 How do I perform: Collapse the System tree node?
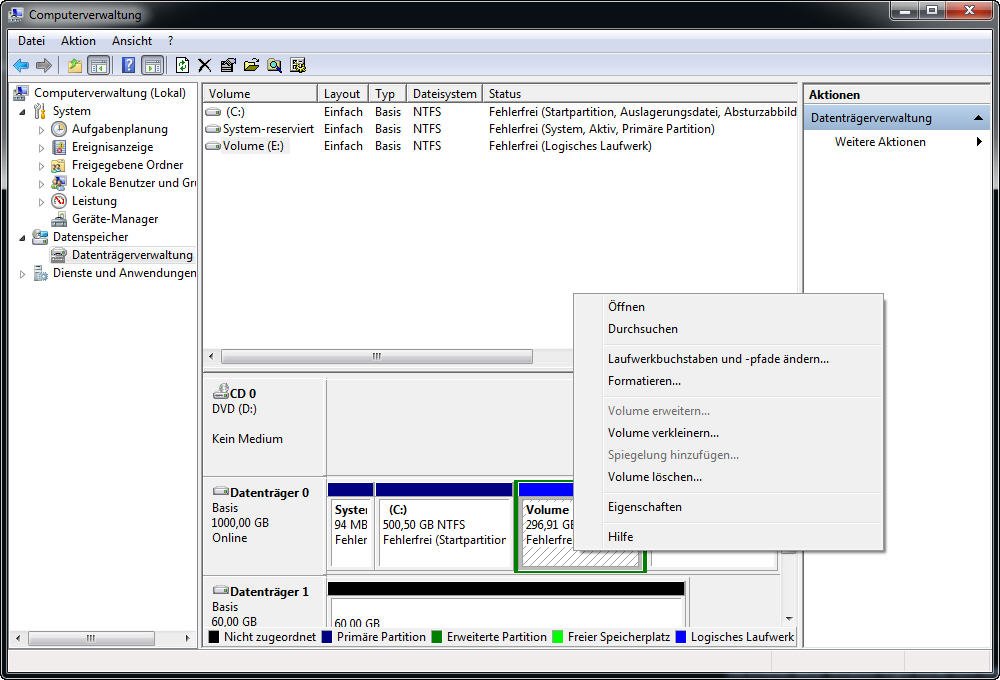(x=22, y=112)
